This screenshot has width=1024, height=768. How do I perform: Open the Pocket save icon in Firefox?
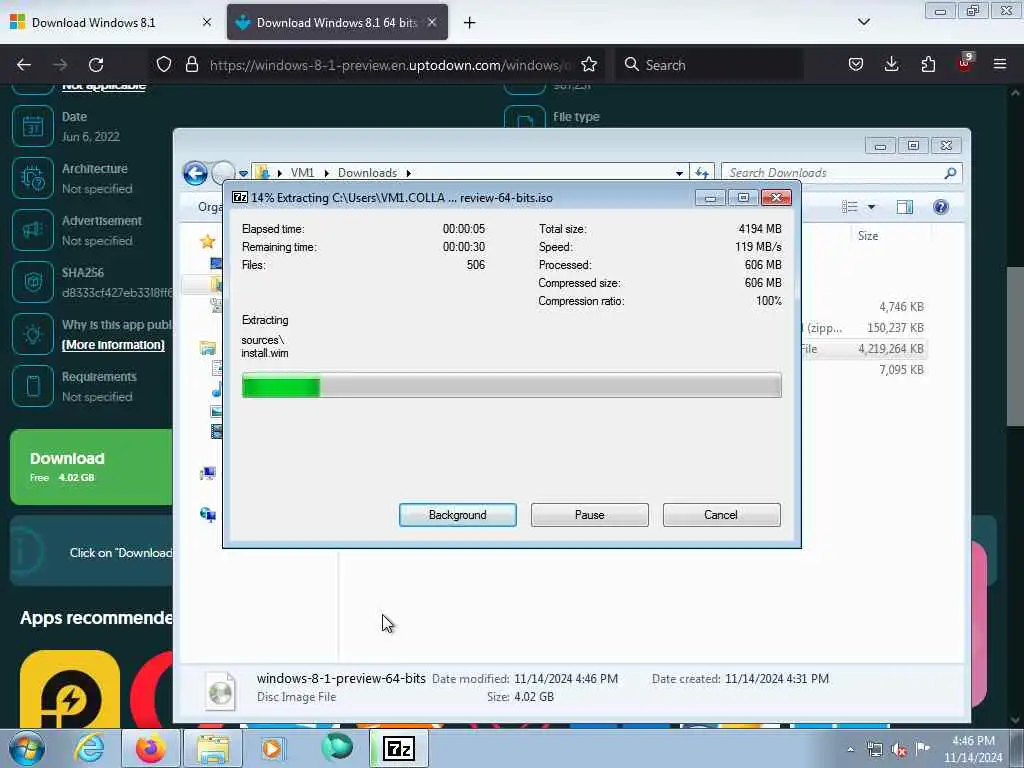coord(856,65)
